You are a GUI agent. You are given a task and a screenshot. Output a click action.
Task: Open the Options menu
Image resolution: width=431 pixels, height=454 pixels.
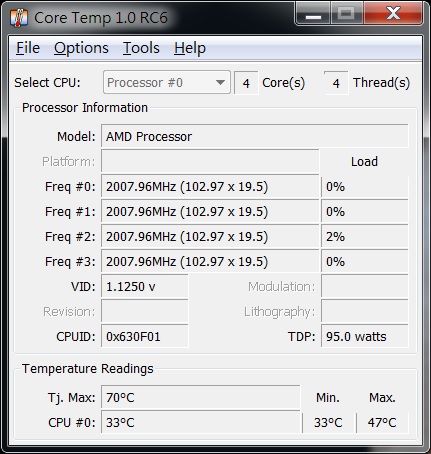coord(81,48)
